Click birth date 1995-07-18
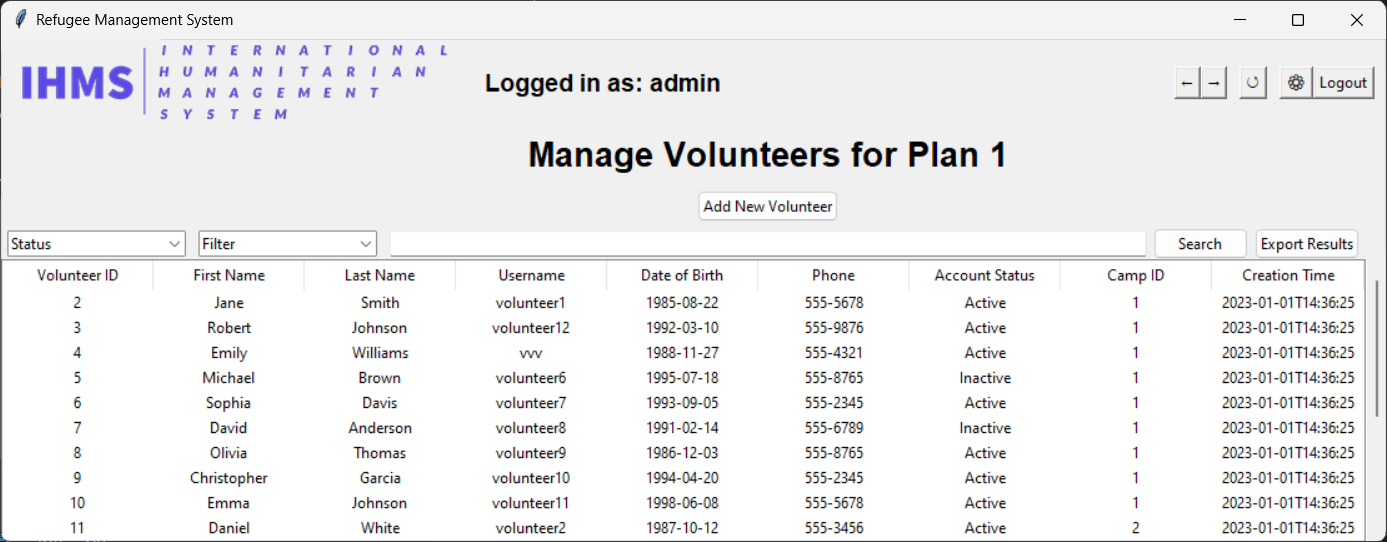This screenshot has height=542, width=1387. pyautogui.click(x=682, y=378)
